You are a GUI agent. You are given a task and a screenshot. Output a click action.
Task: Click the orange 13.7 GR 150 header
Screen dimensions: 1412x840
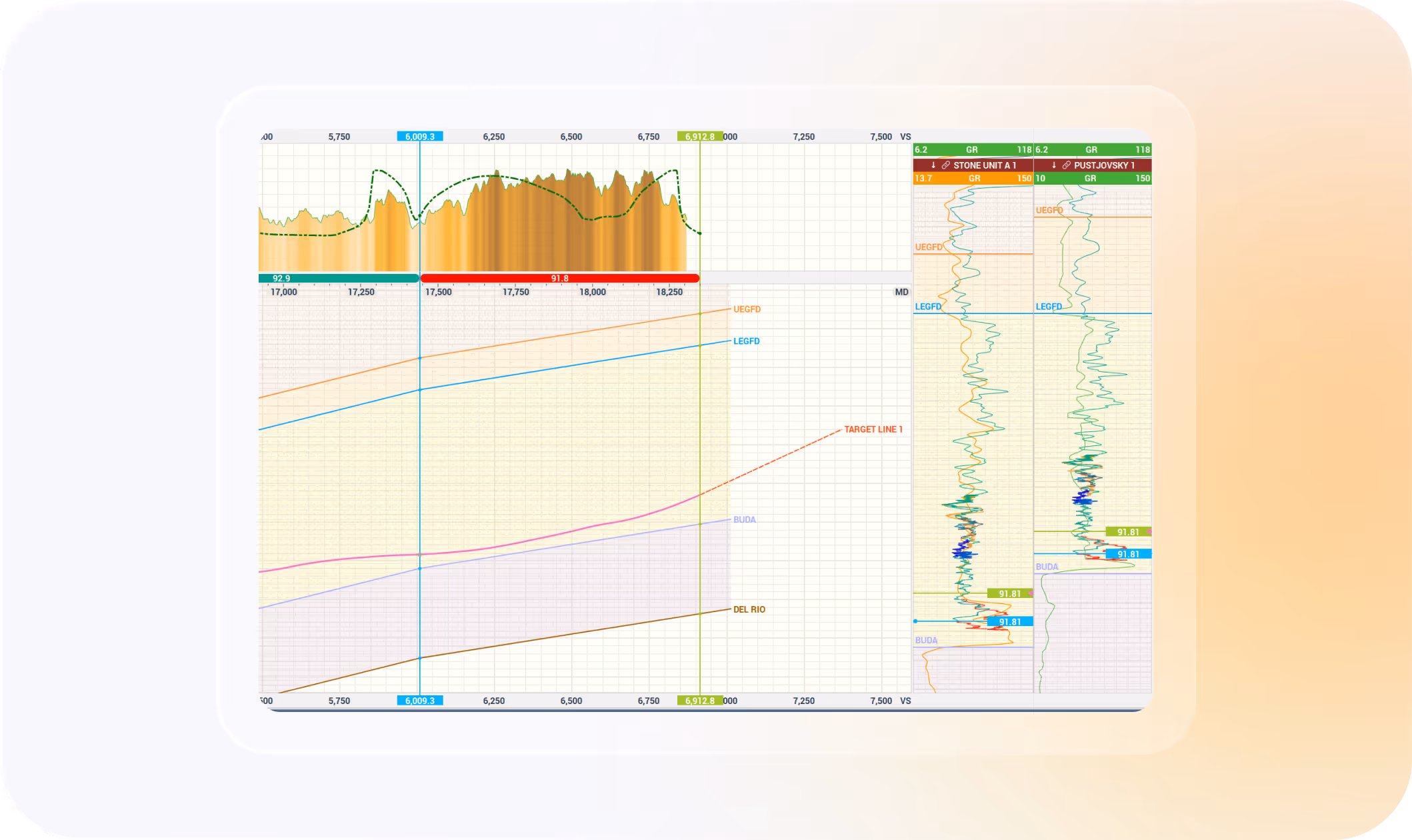click(973, 178)
